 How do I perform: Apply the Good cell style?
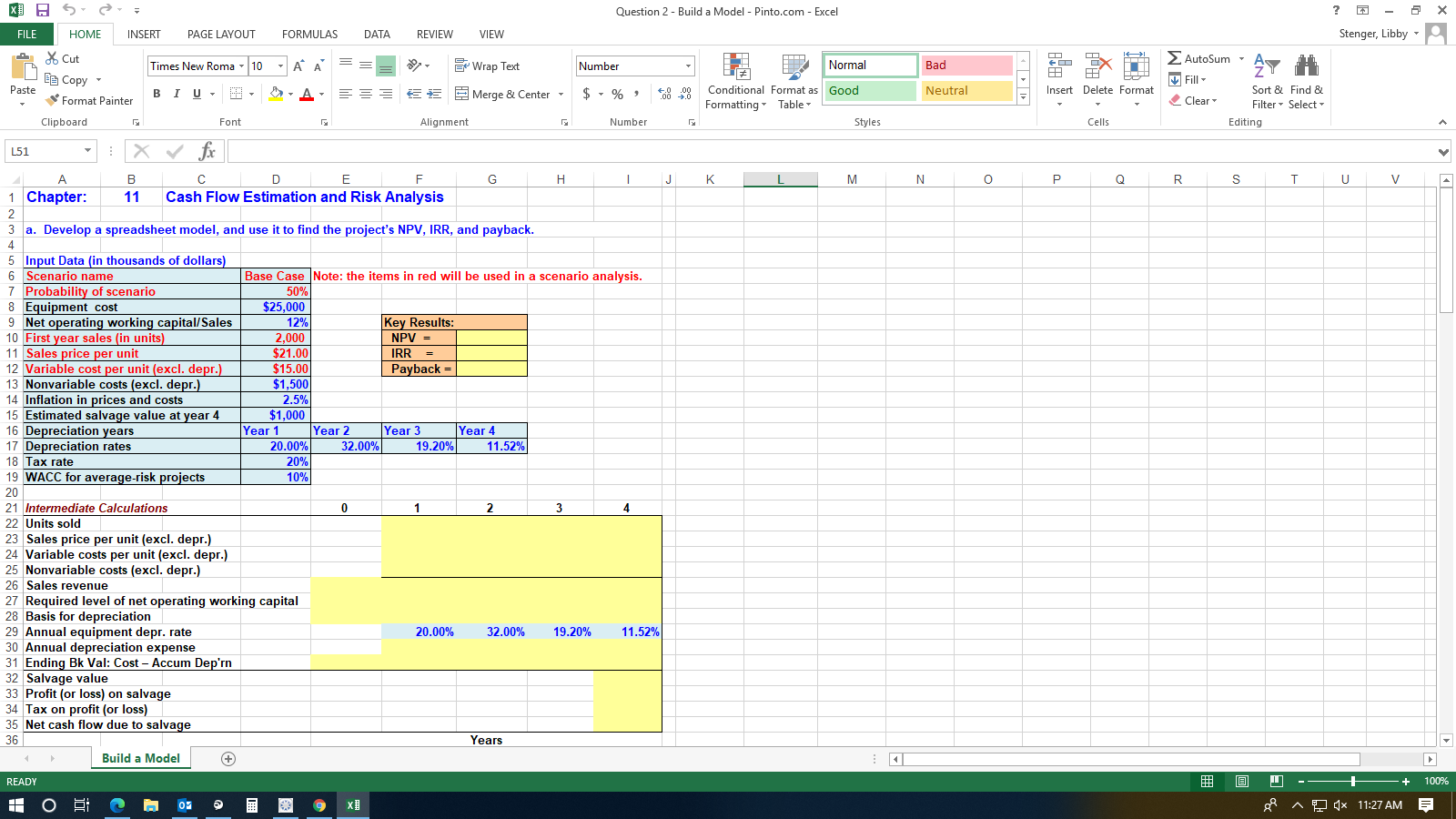[x=871, y=90]
